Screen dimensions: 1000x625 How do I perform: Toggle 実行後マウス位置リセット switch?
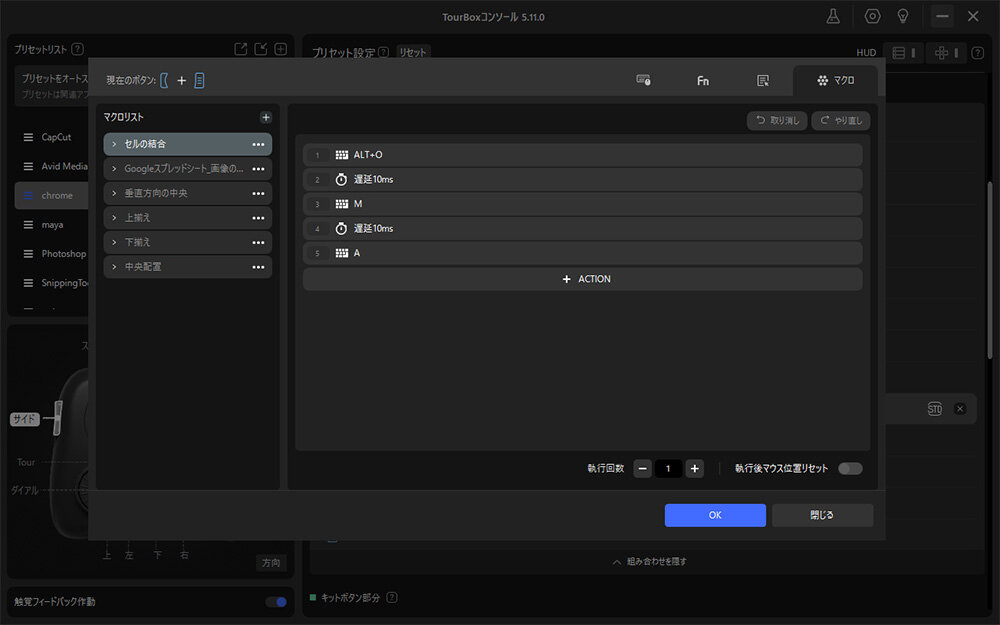tap(850, 468)
